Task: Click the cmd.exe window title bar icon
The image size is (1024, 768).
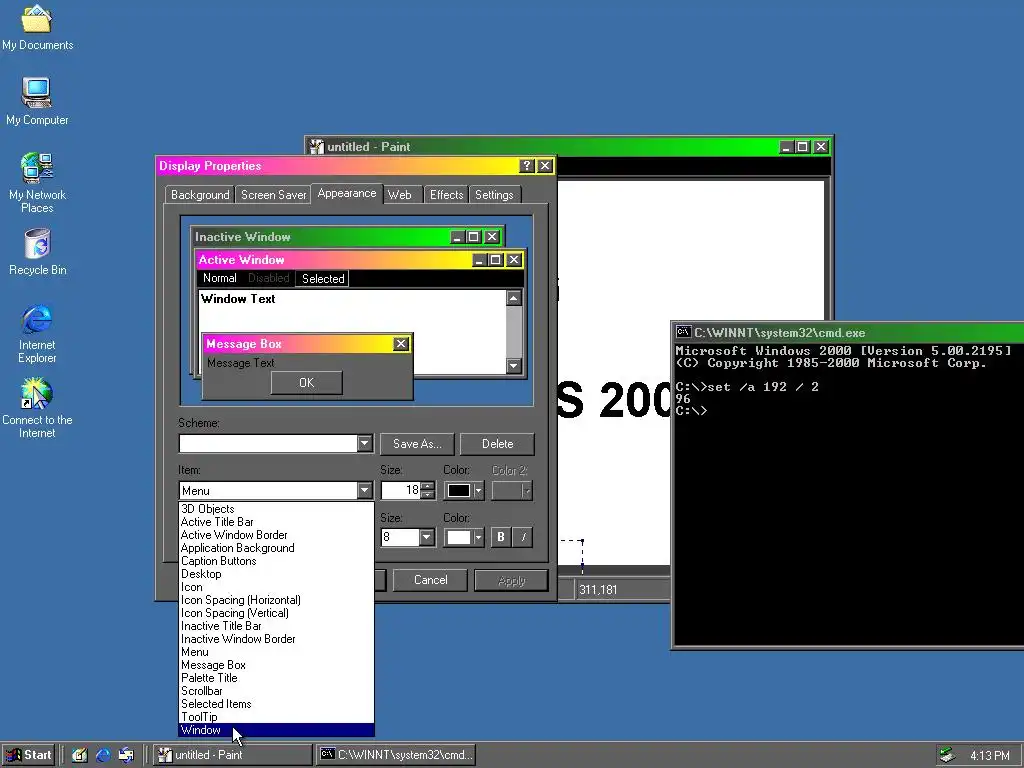Action: (x=683, y=332)
